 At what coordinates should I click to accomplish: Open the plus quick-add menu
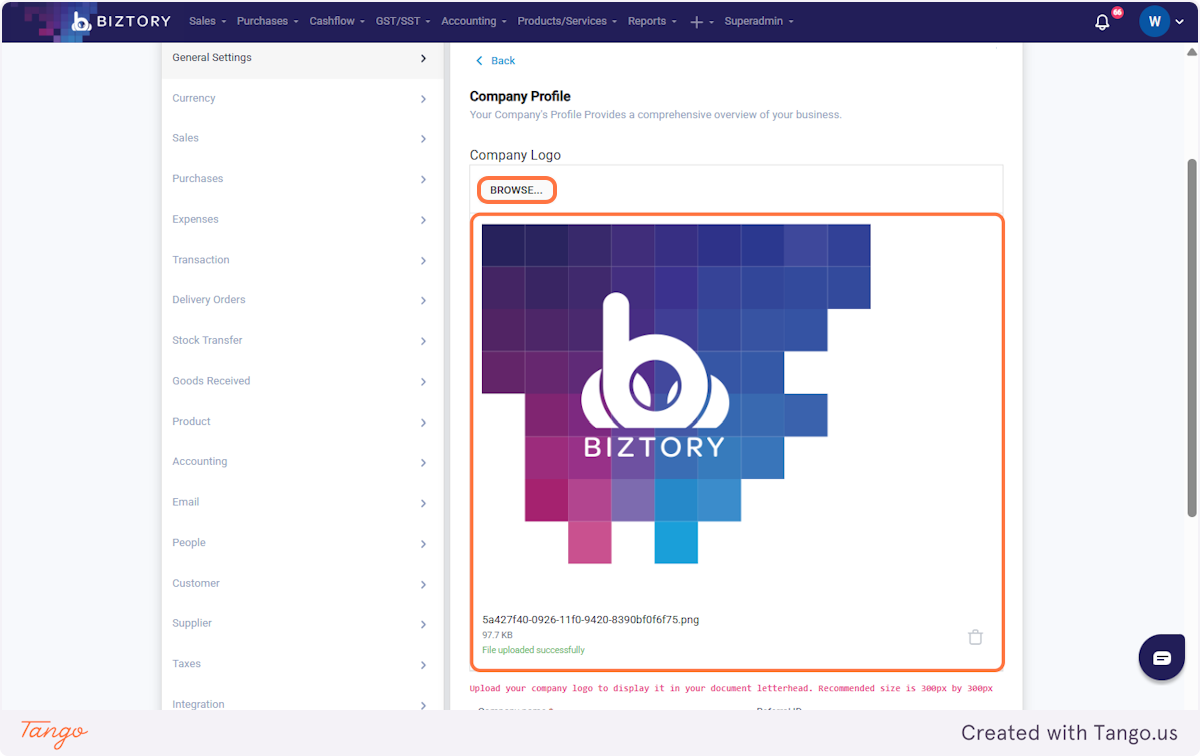(702, 22)
